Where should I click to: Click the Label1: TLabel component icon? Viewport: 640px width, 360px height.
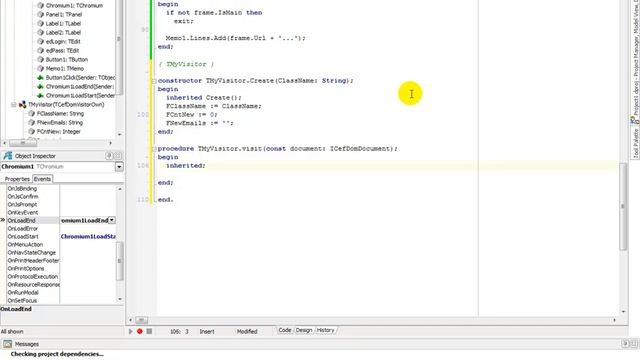click(x=40, y=23)
